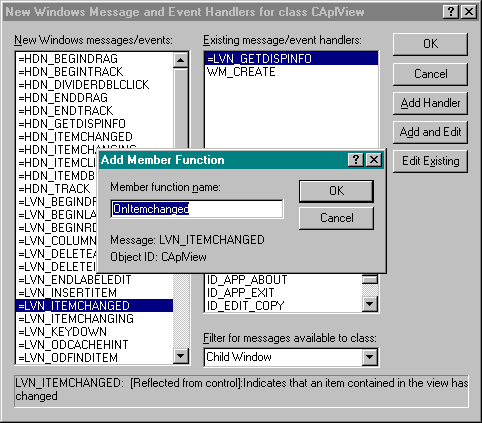Viewport: 482px width, 423px height.
Task: Click the Add Handler button
Action: 430,103
